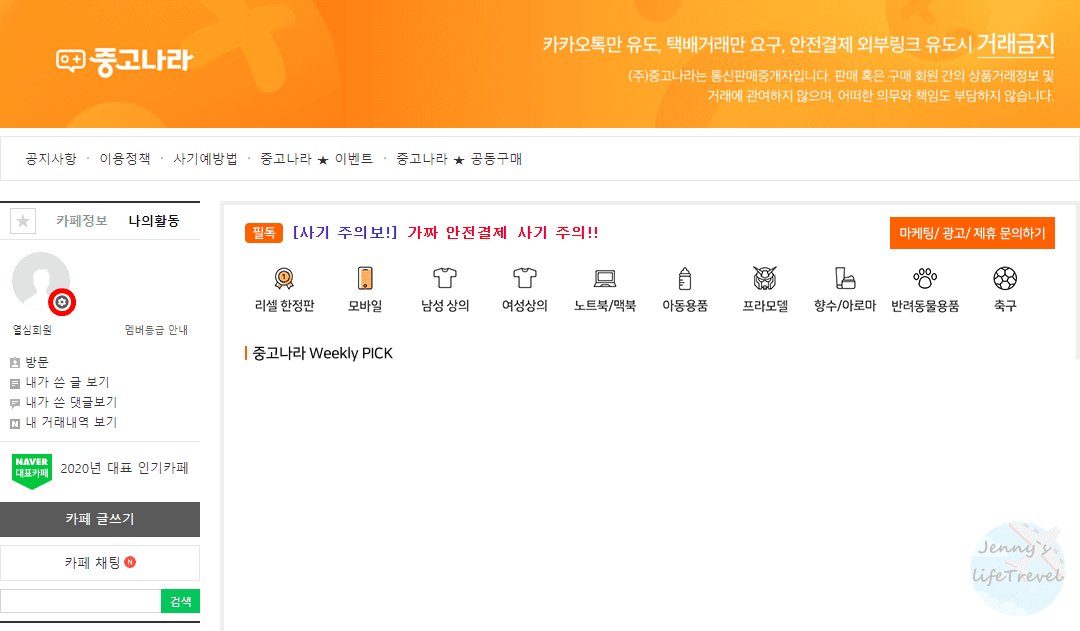Click the star favorite icon in sidebar

[x=22, y=220]
